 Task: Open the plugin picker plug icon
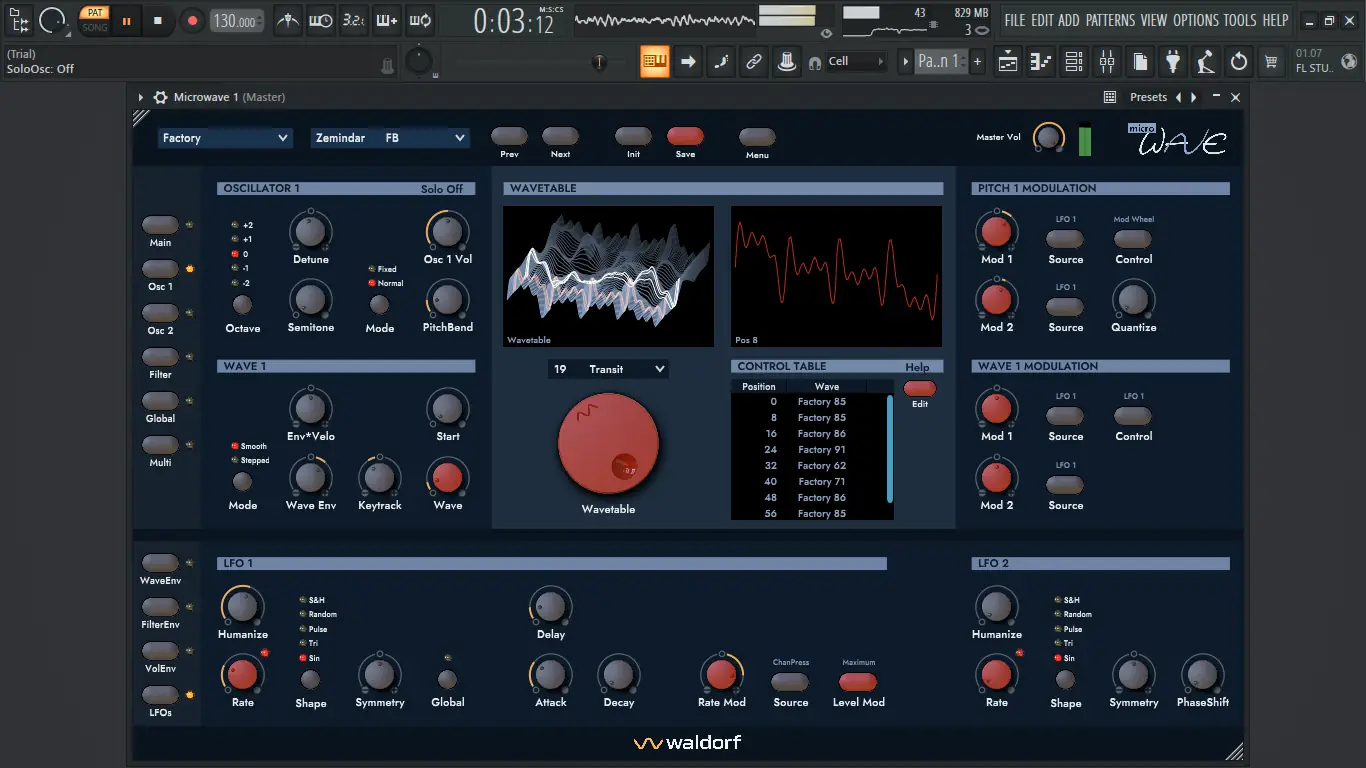1173,62
